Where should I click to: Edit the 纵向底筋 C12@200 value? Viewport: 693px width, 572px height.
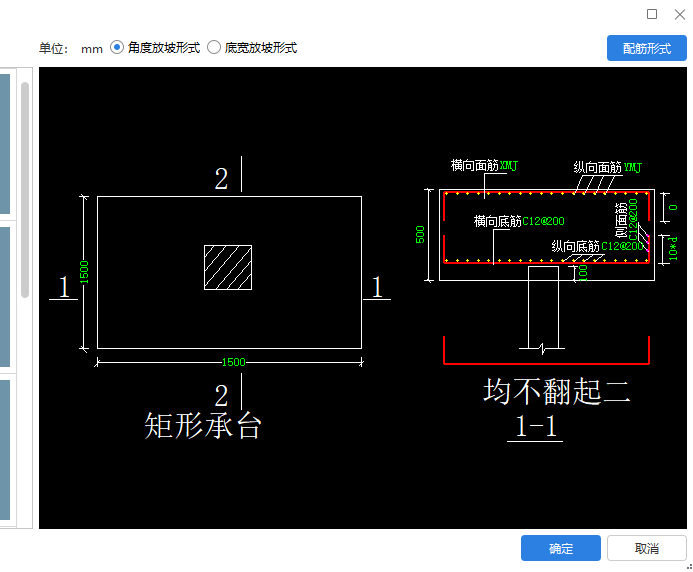click(x=622, y=246)
